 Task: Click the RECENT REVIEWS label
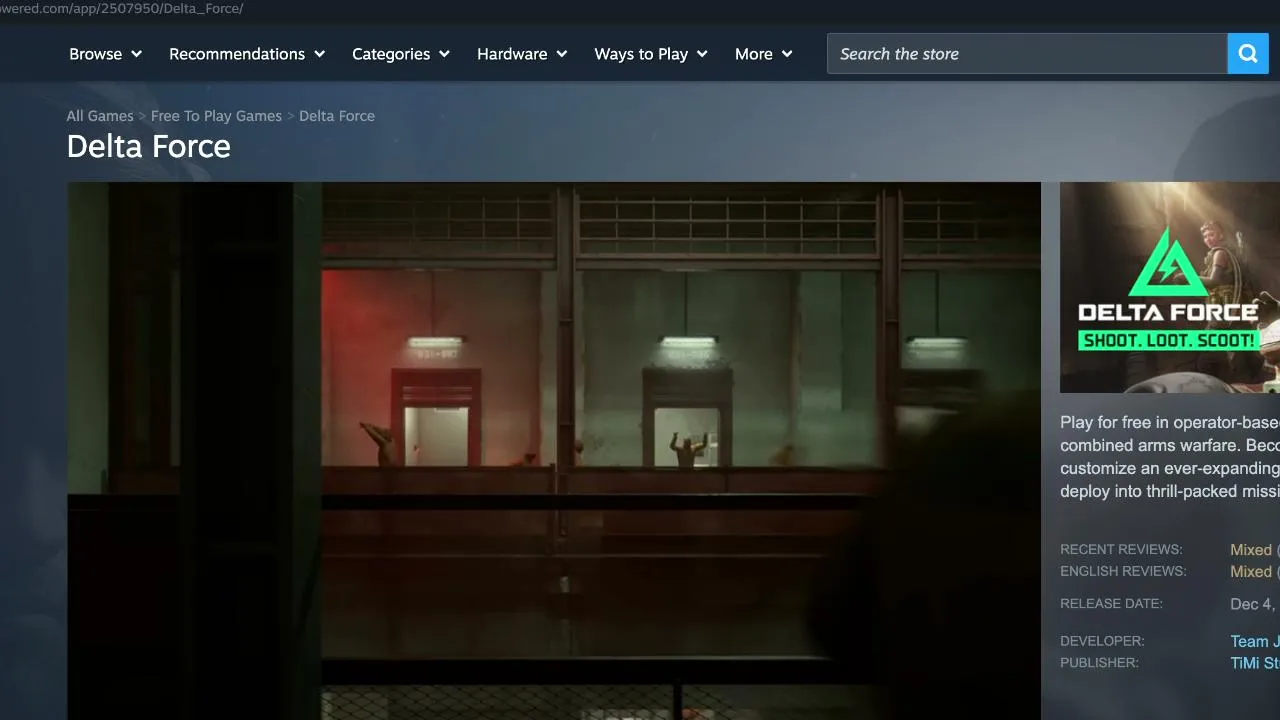pos(1121,550)
